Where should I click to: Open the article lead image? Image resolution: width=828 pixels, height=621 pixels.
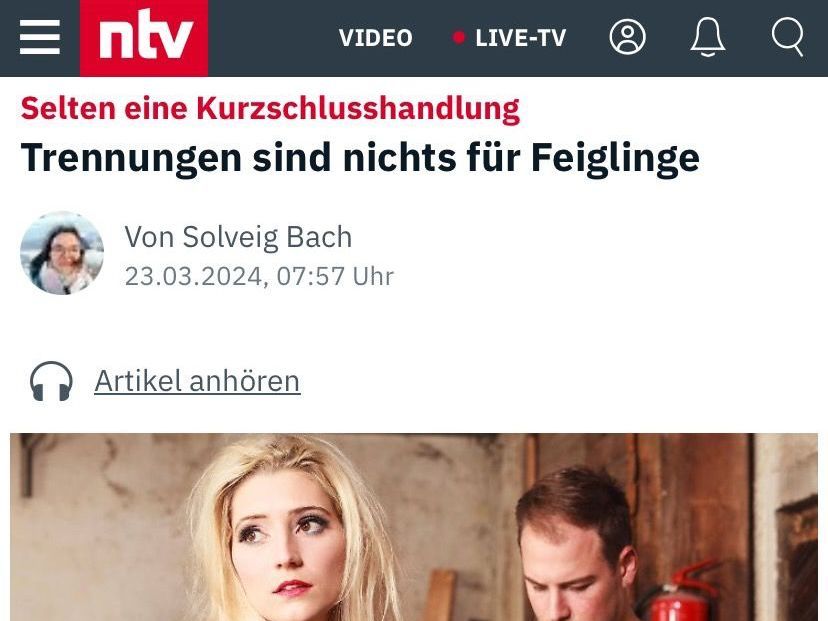pos(413,527)
